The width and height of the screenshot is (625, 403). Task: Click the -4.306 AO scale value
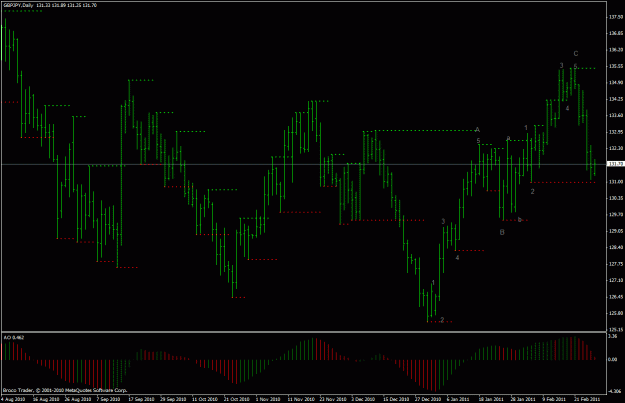click(x=614, y=391)
